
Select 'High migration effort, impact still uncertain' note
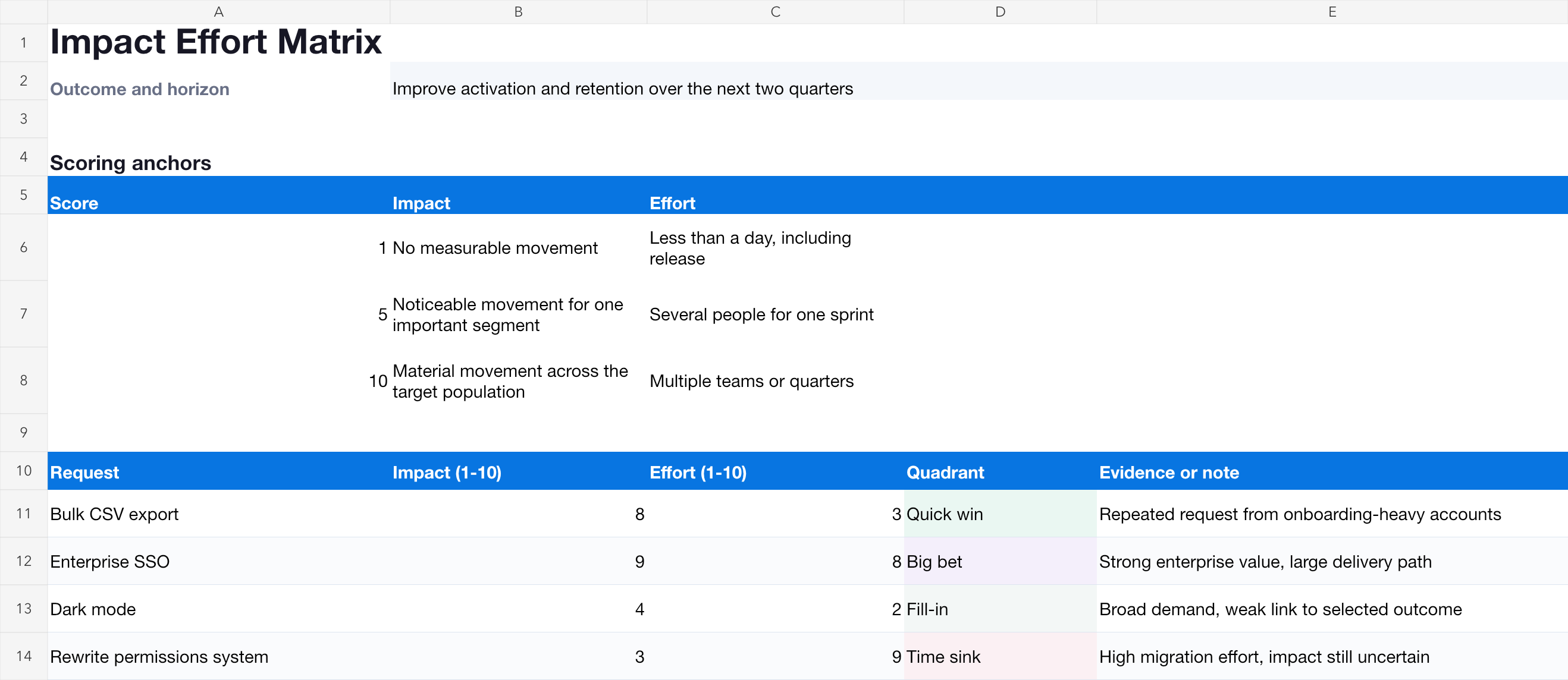click(1332, 656)
